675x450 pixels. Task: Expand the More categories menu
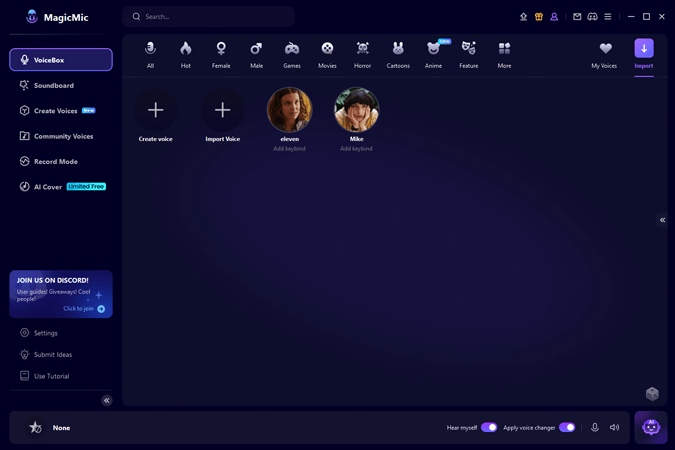[504, 54]
